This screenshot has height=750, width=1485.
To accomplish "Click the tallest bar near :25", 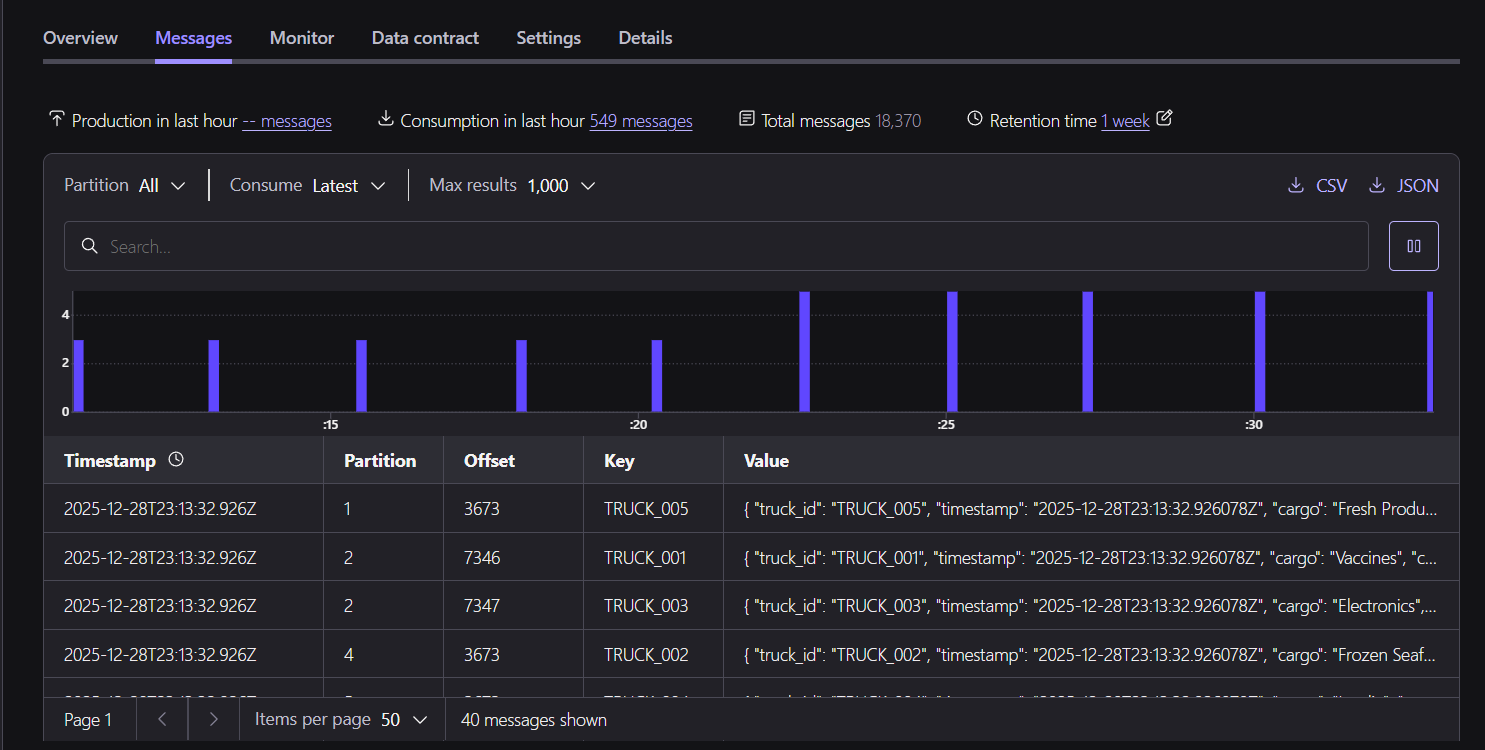I will [x=952, y=351].
